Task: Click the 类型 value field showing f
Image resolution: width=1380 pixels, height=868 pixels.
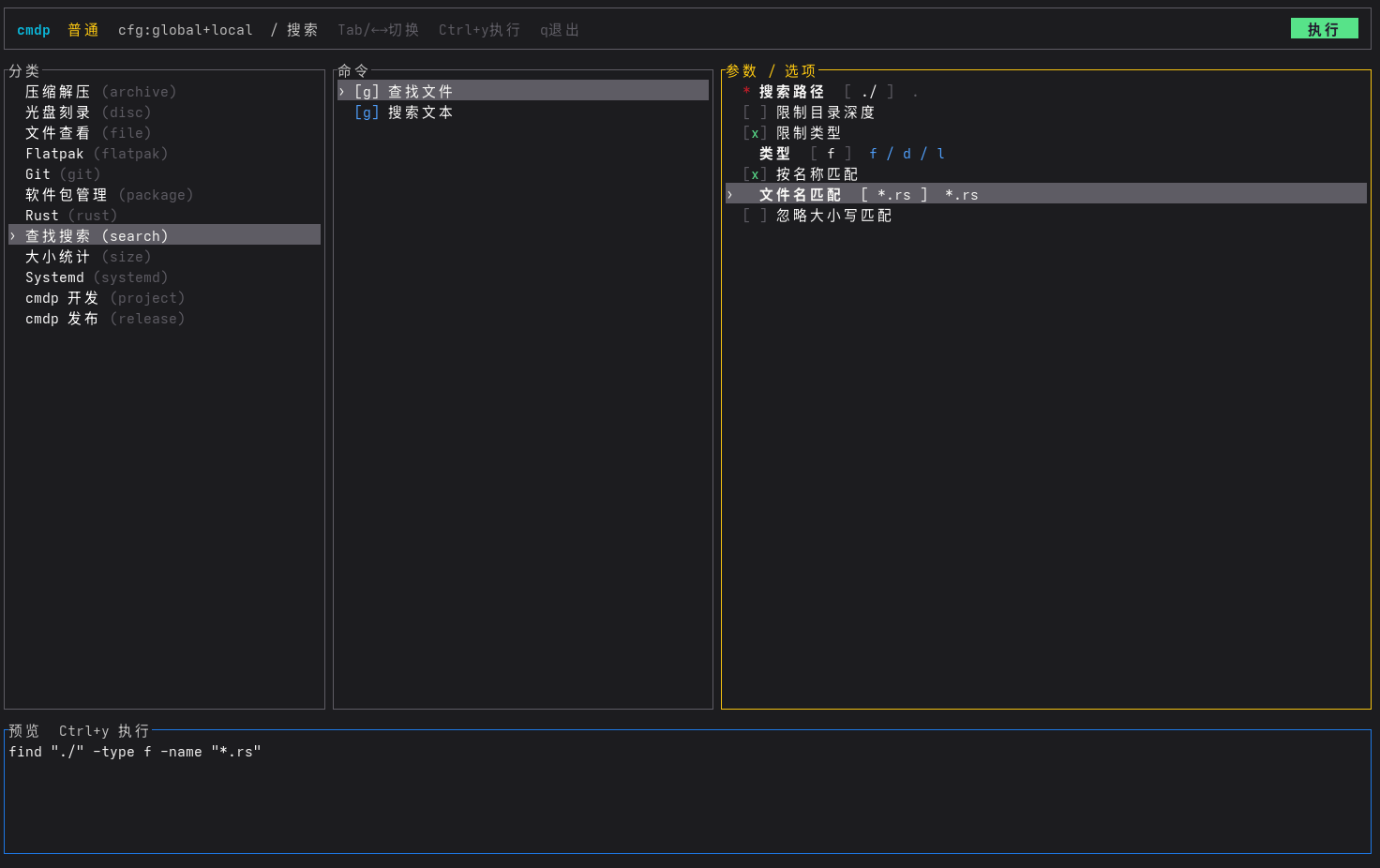Action: 831,154
